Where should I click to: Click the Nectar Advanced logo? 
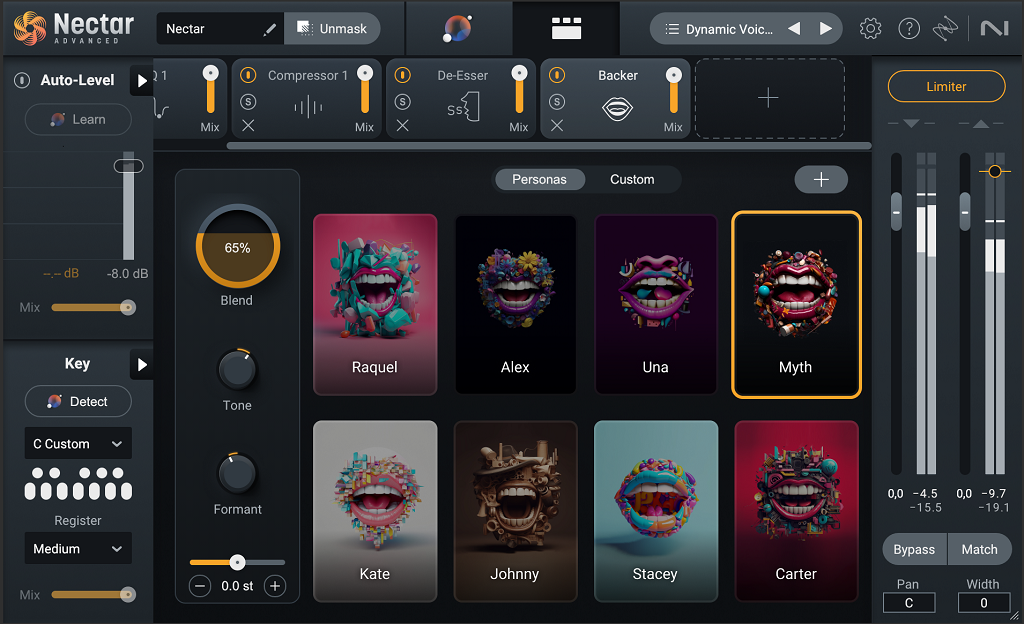pyautogui.click(x=73, y=29)
